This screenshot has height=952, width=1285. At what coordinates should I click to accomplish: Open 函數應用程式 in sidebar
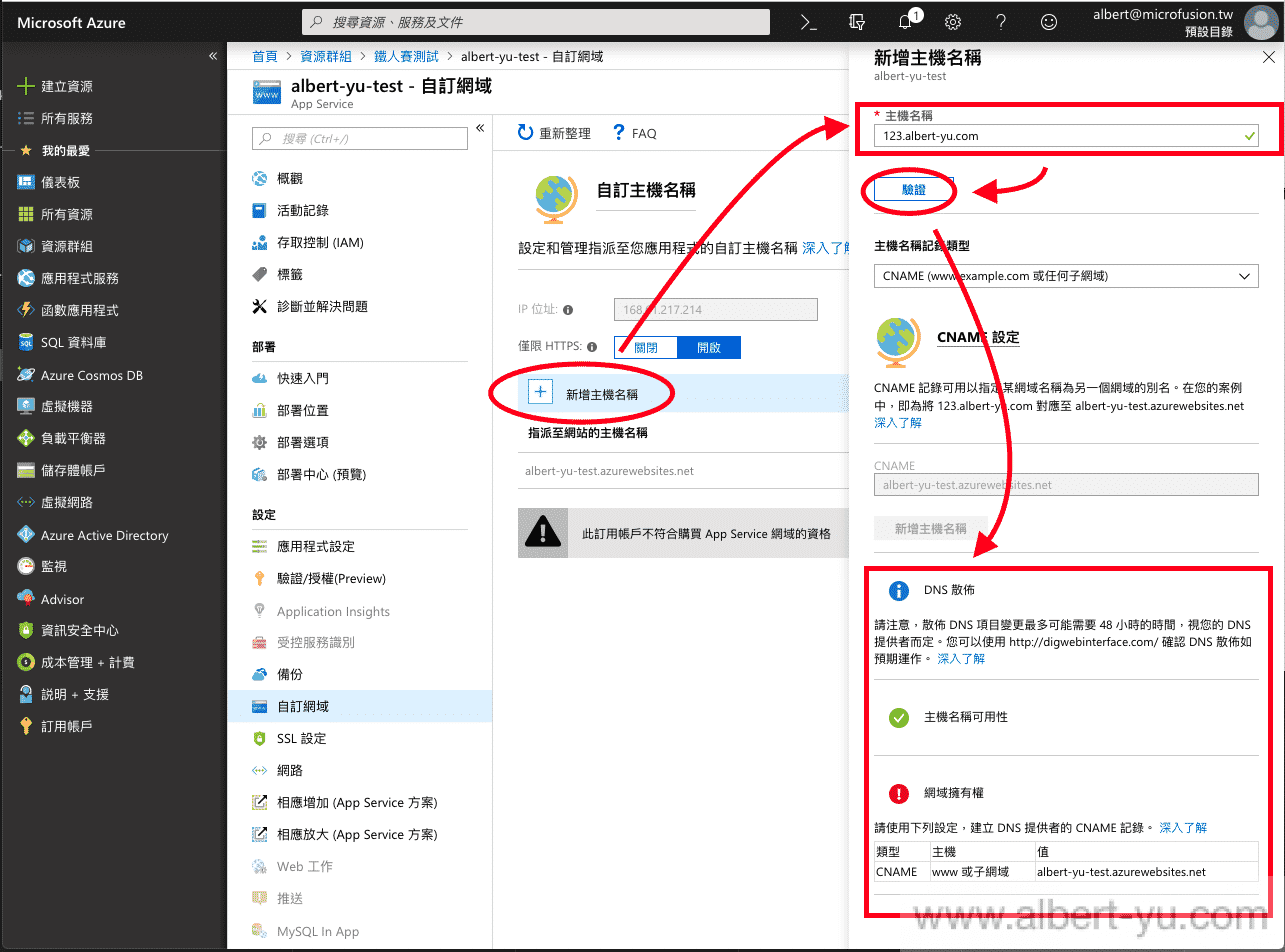[79, 310]
